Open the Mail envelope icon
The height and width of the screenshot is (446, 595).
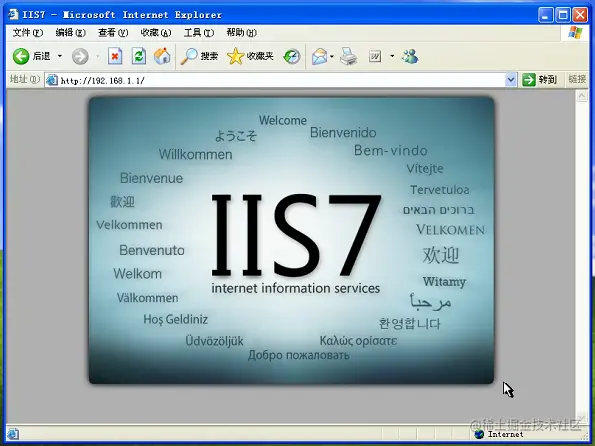tap(320, 57)
